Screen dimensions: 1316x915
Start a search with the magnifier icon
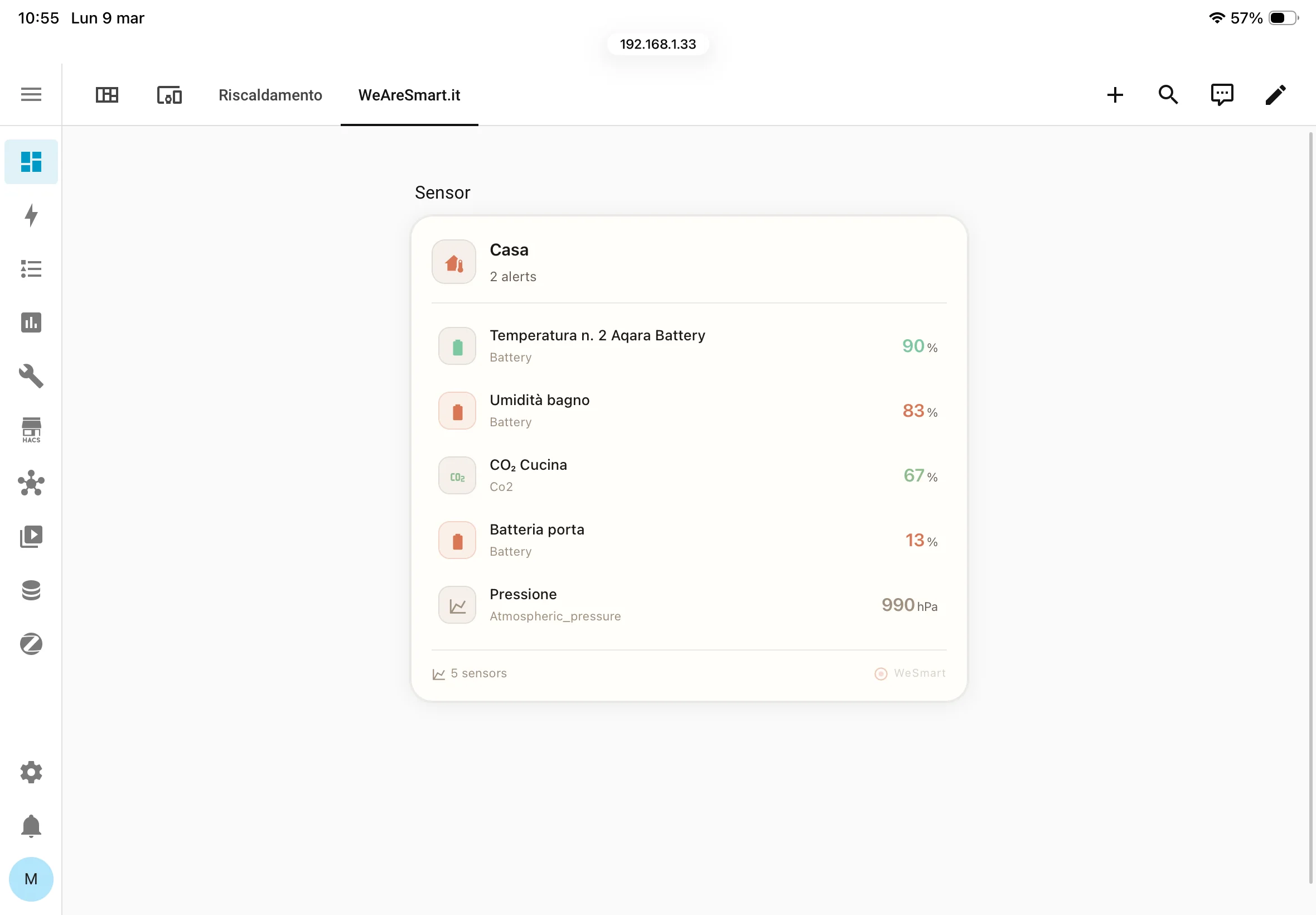1168,94
